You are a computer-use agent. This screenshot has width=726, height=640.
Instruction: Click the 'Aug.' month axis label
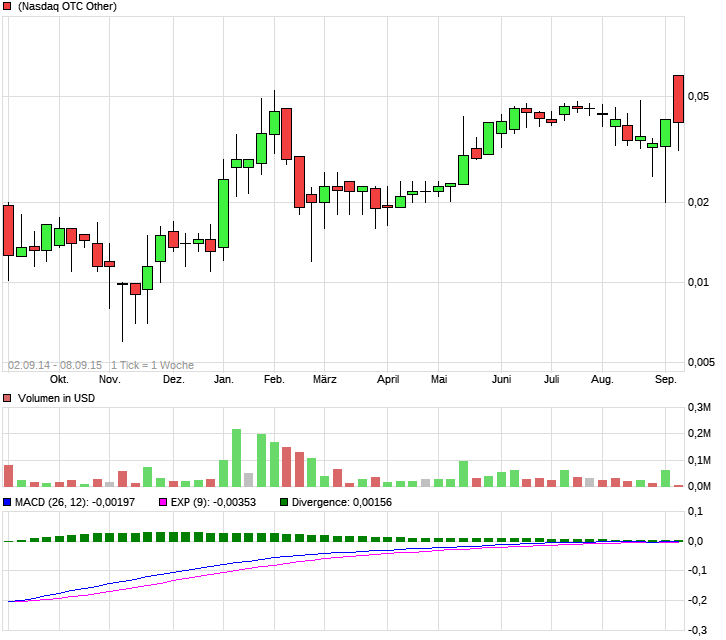pyautogui.click(x=602, y=380)
